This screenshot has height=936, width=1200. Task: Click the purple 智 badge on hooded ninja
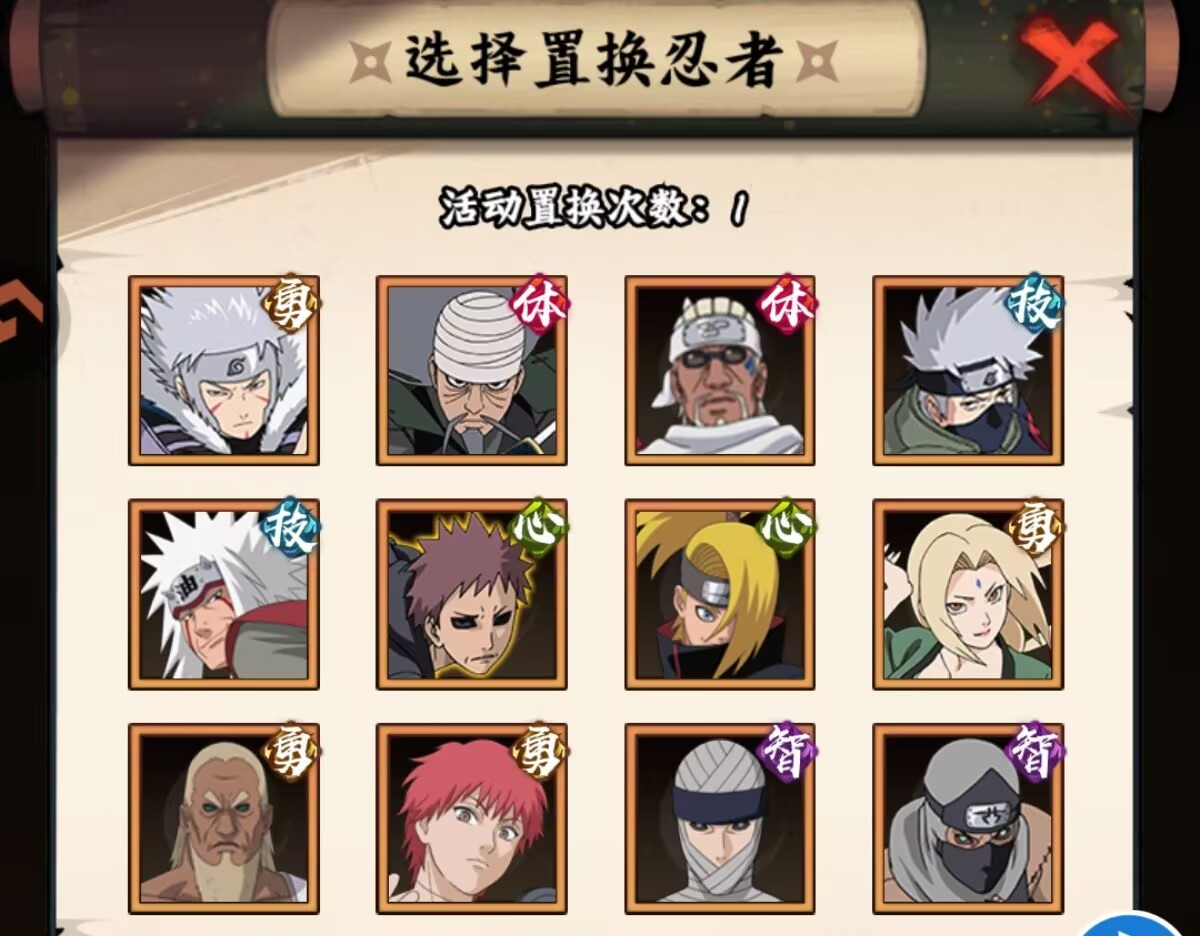[1035, 752]
